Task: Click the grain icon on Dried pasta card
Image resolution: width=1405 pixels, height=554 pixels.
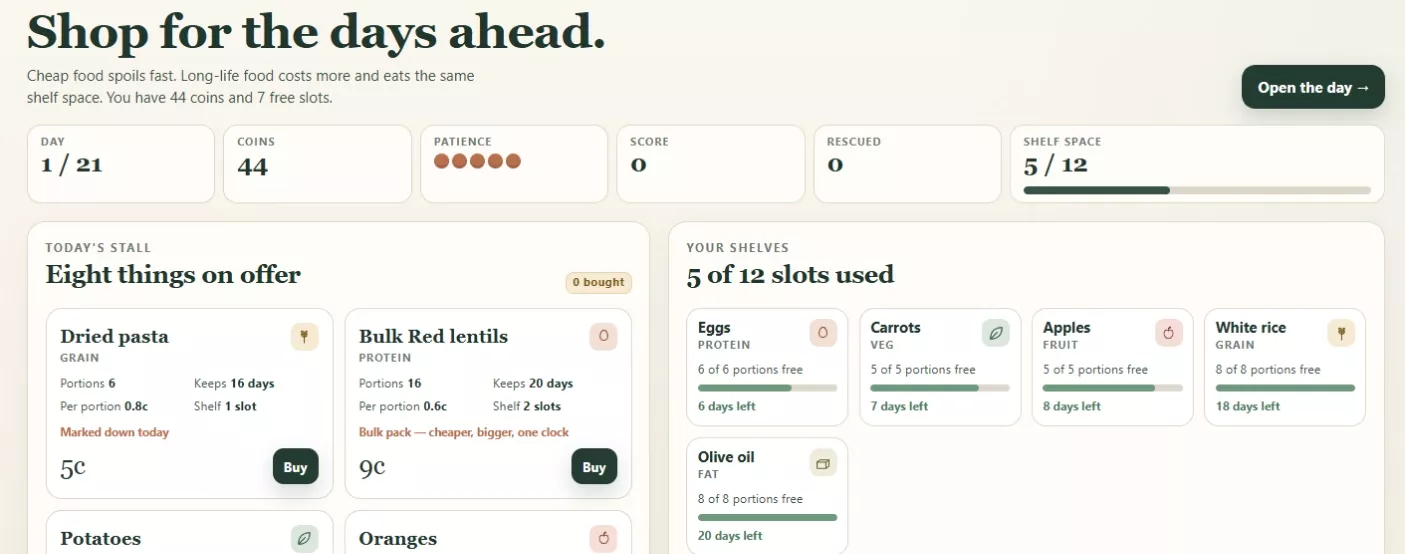Action: [x=304, y=337]
